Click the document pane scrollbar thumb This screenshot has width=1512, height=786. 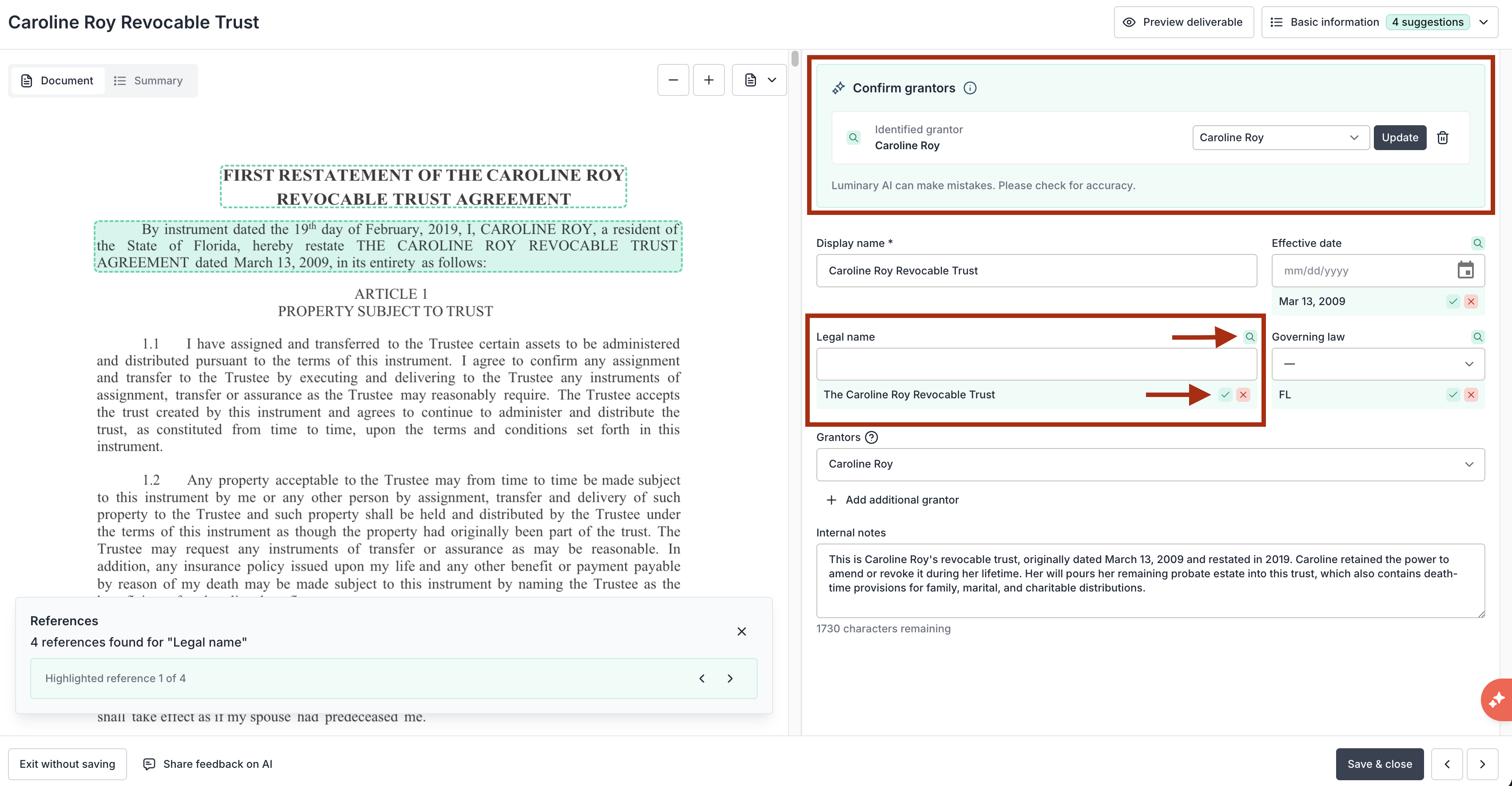pos(795,59)
